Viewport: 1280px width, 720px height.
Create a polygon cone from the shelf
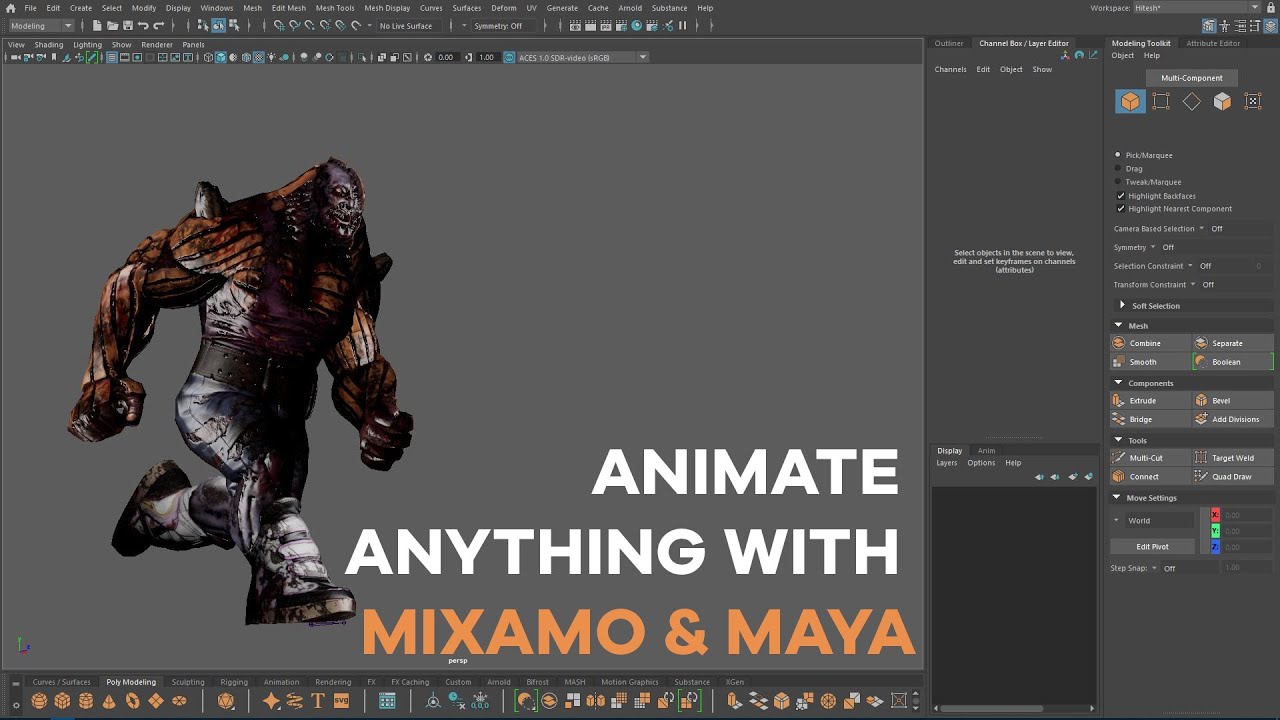[109, 701]
